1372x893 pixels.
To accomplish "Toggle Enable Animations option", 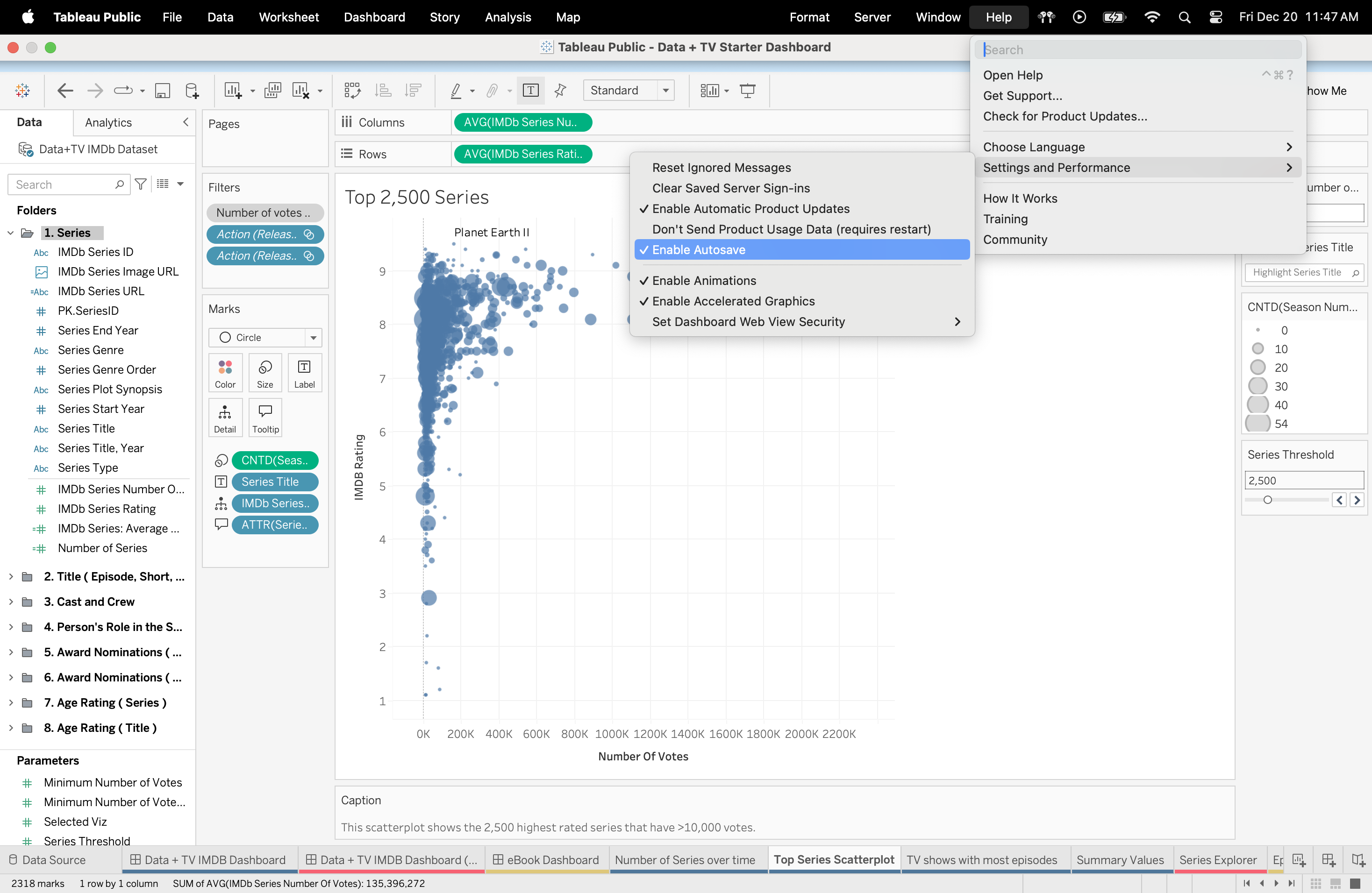I will [x=704, y=281].
